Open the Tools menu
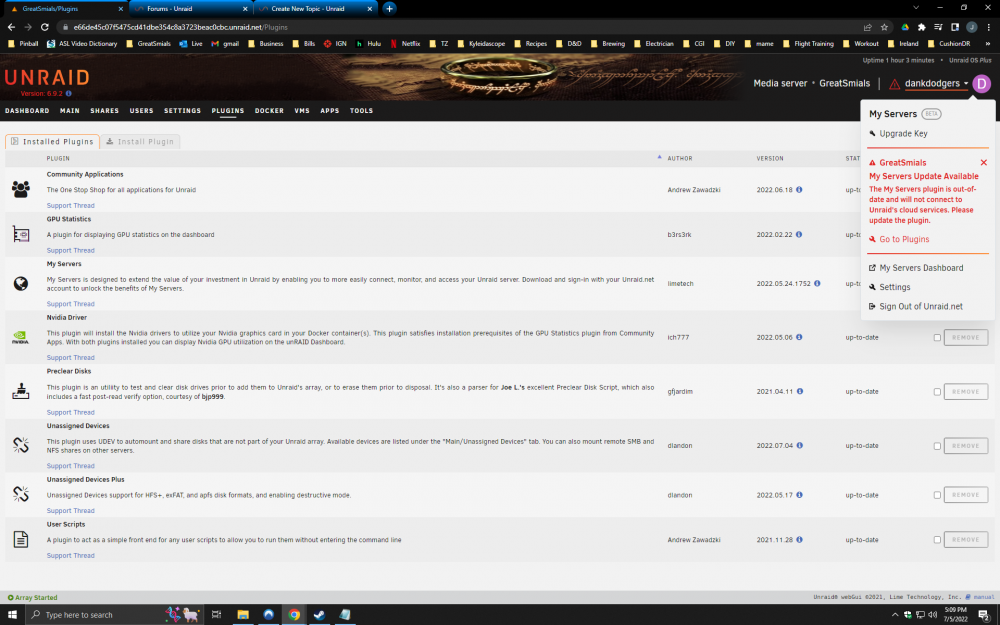The width and height of the screenshot is (1000, 625). click(x=361, y=110)
